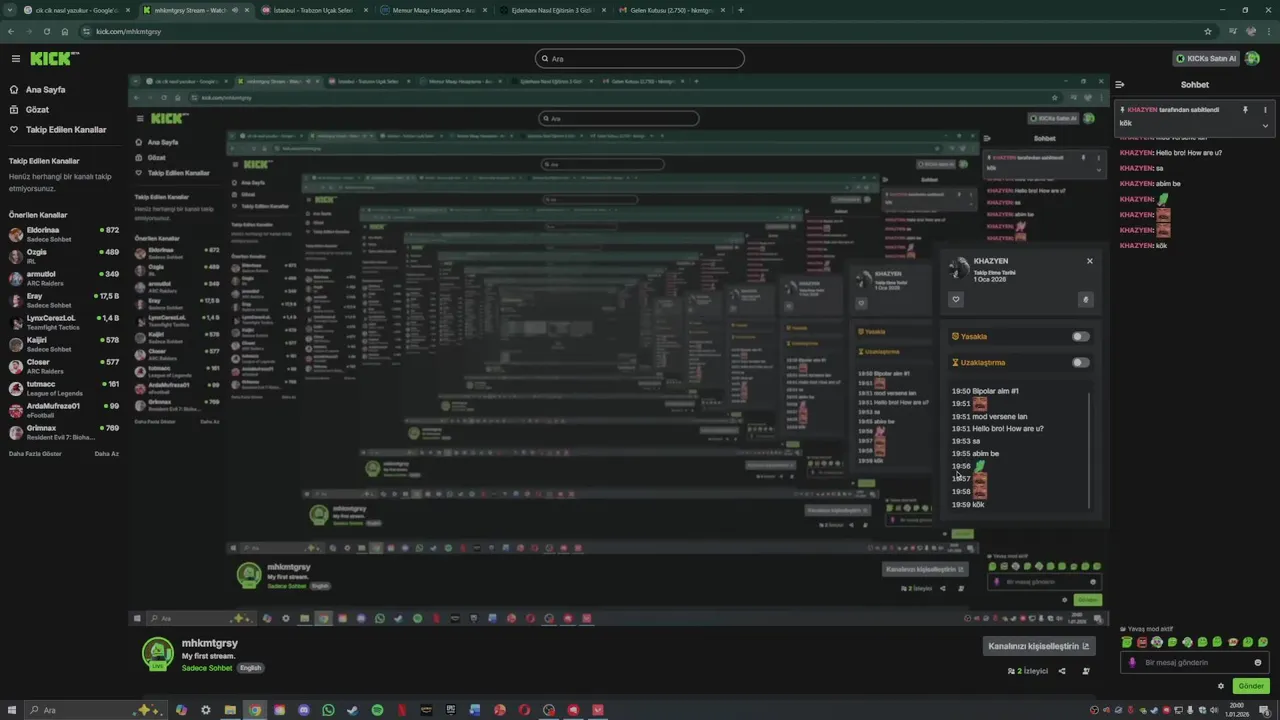This screenshot has height=720, width=1280.
Task: Click icon right of share icon
Action: 1086,671
